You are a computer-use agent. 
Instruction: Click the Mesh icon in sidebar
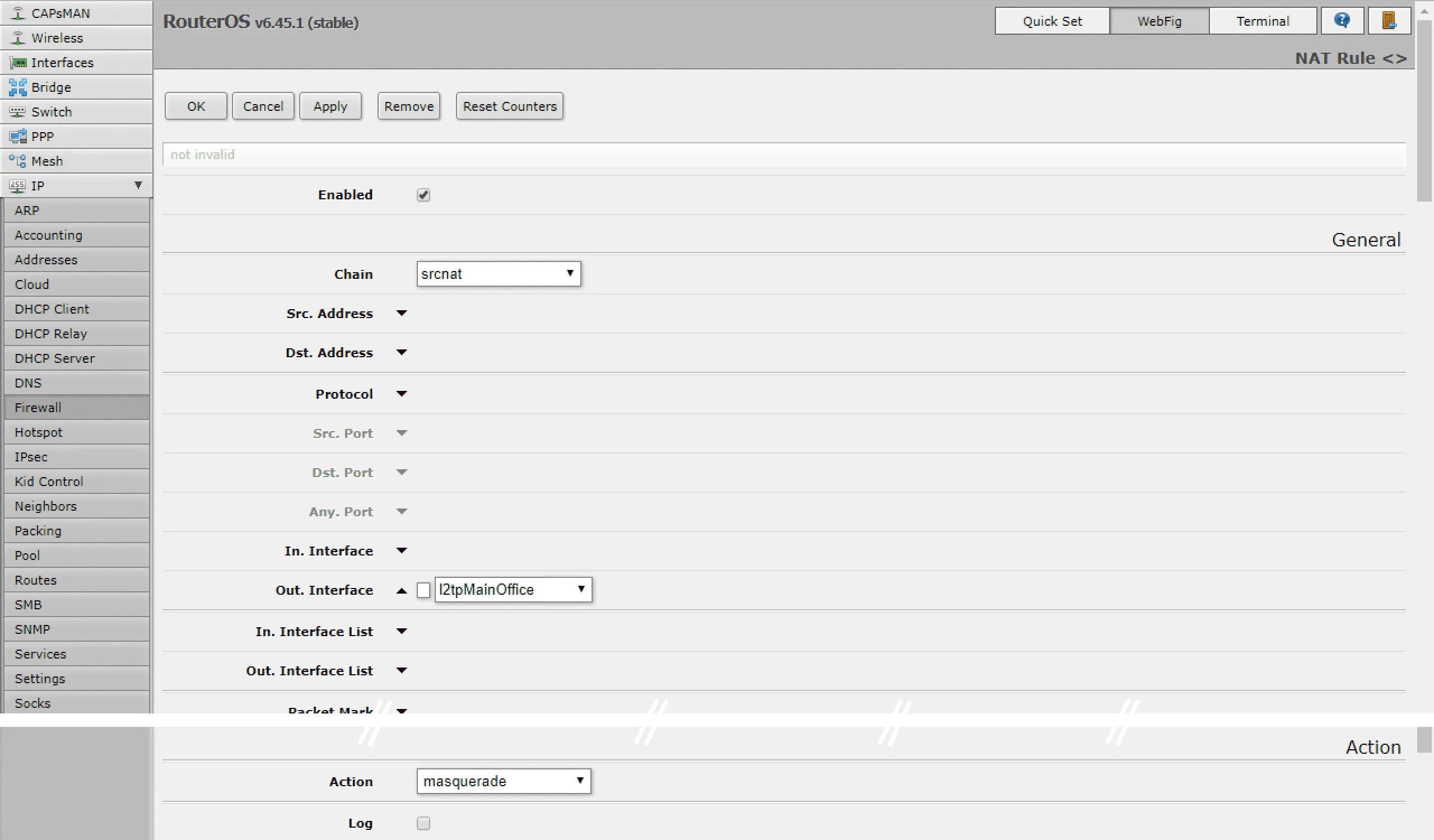click(x=17, y=161)
